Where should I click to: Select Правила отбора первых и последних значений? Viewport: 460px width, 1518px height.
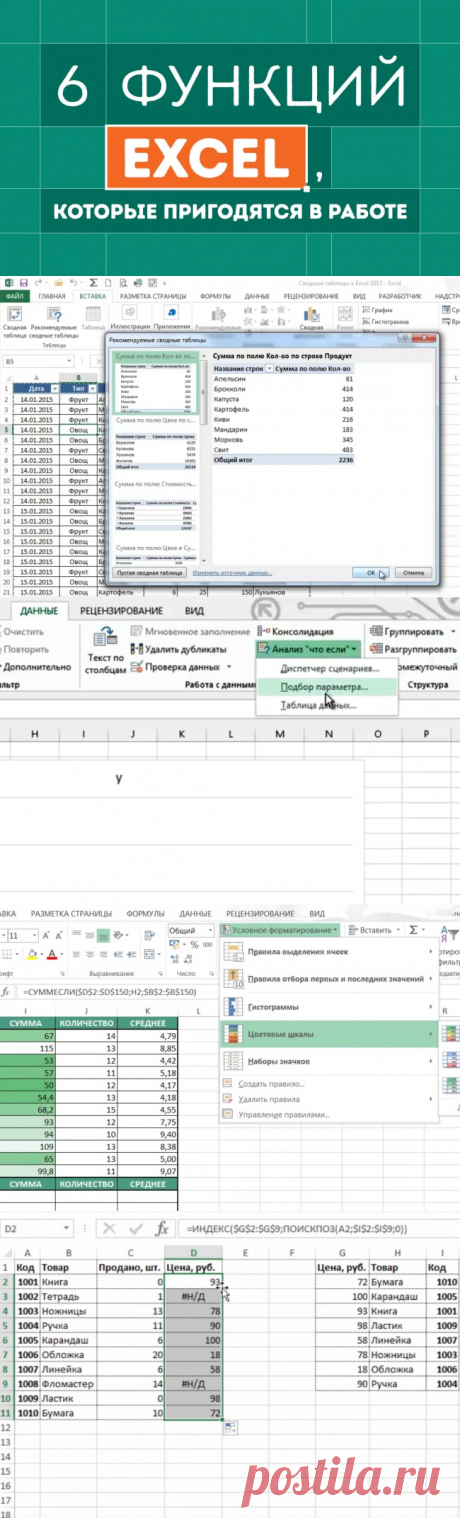pos(329,978)
